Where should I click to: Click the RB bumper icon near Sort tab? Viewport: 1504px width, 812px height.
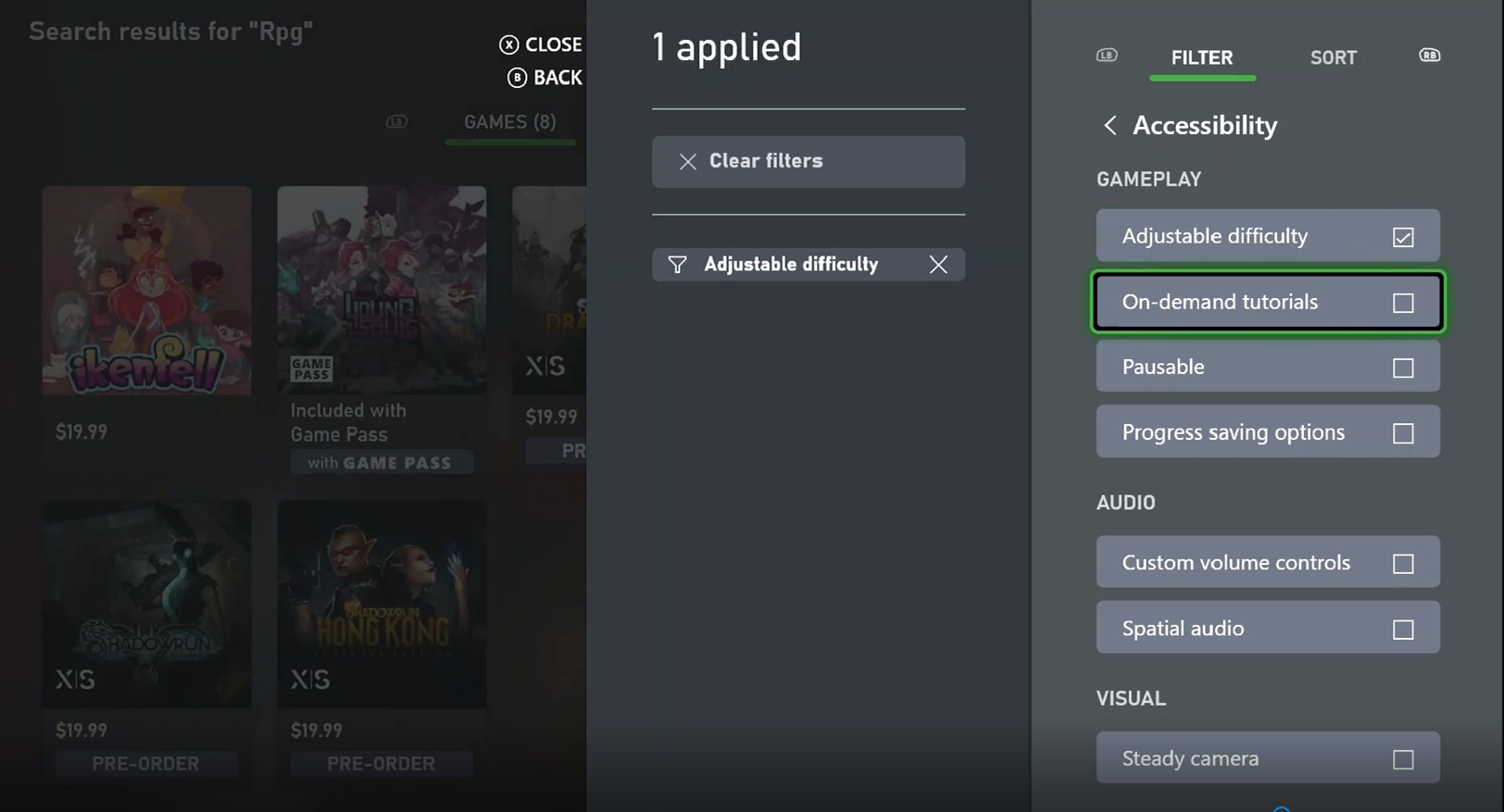[x=1430, y=56]
